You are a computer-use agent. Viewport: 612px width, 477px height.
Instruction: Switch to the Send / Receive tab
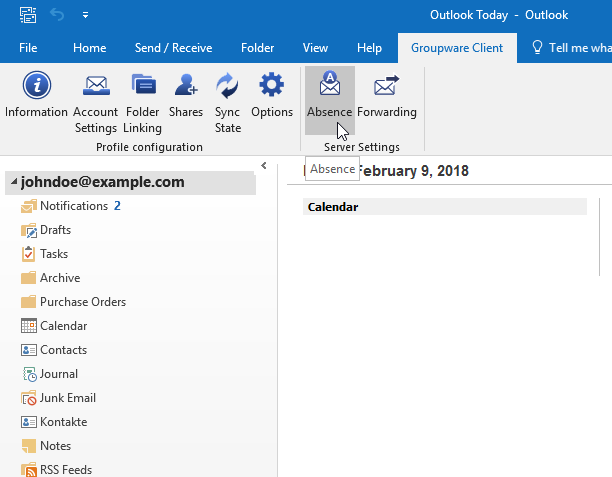pos(173,48)
